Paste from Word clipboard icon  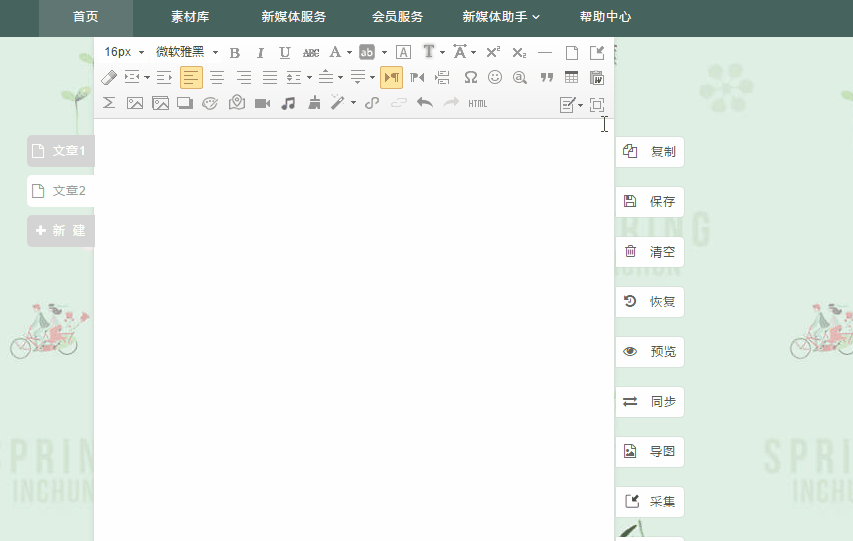[597, 78]
